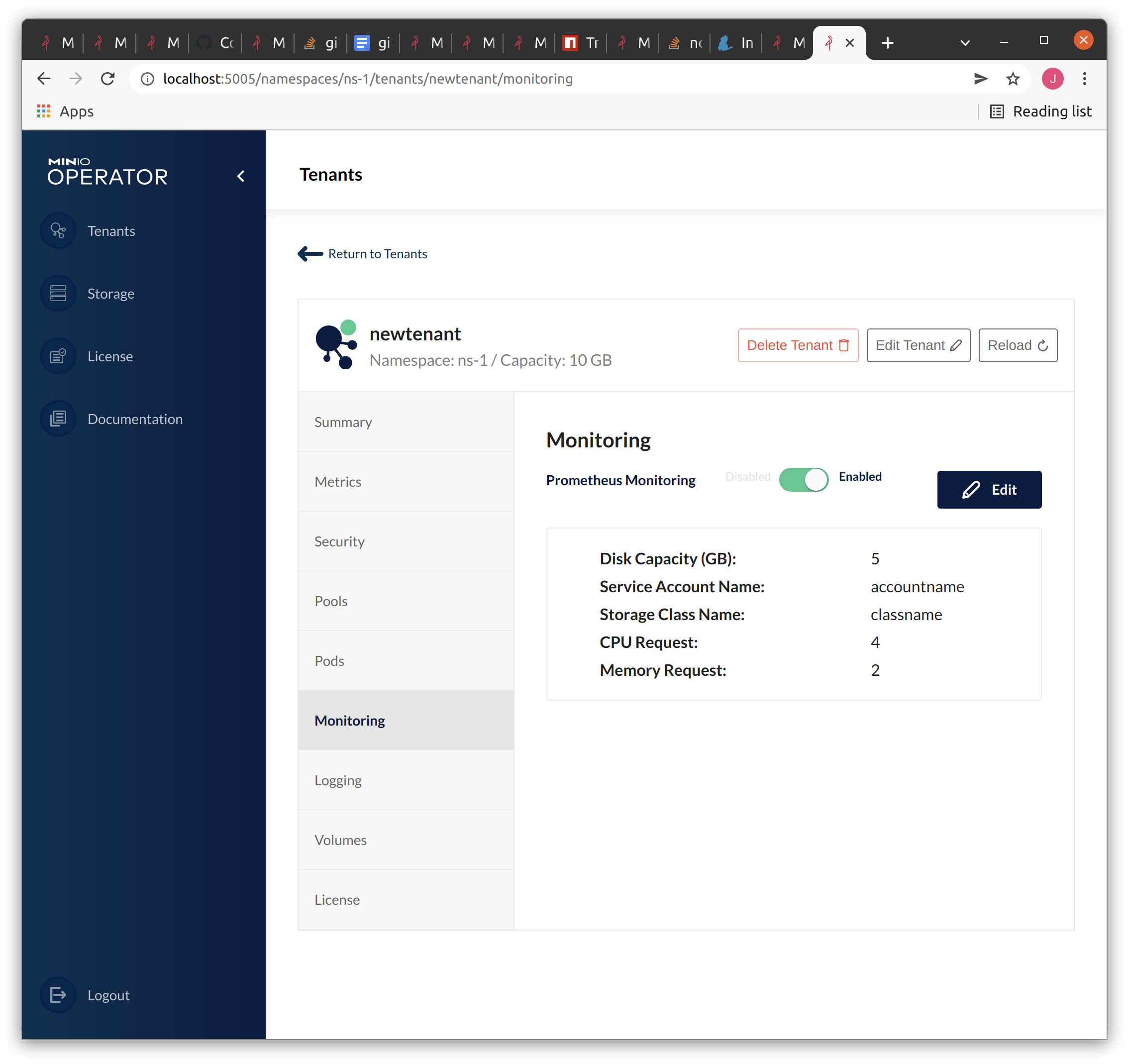Disable the Prometheus Monitoring toggle
The image size is (1128, 1064).
point(804,480)
